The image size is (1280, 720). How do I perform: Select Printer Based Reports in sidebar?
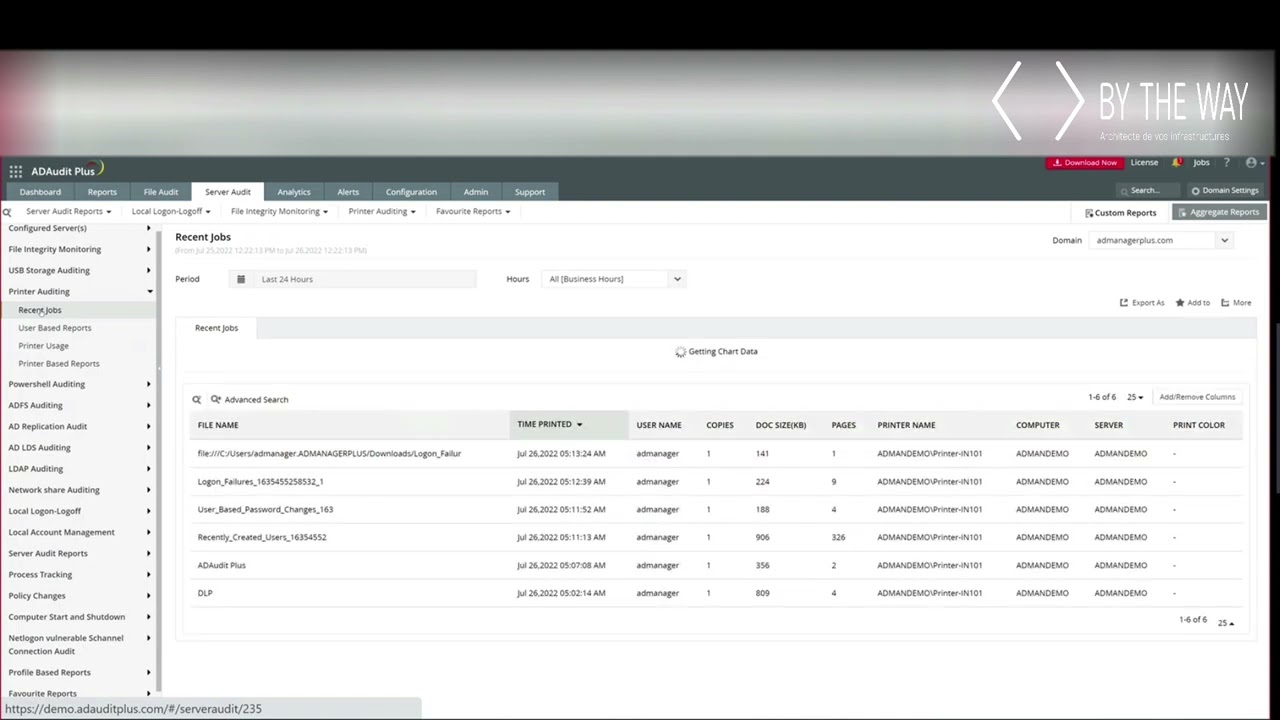(59, 364)
